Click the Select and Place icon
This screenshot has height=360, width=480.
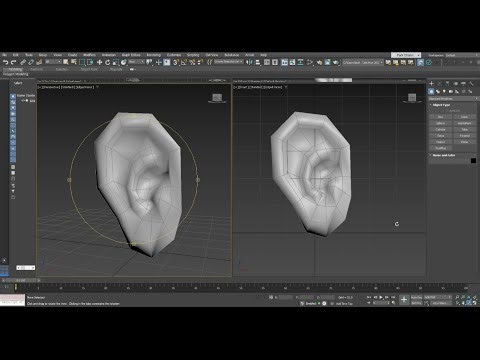124,62
